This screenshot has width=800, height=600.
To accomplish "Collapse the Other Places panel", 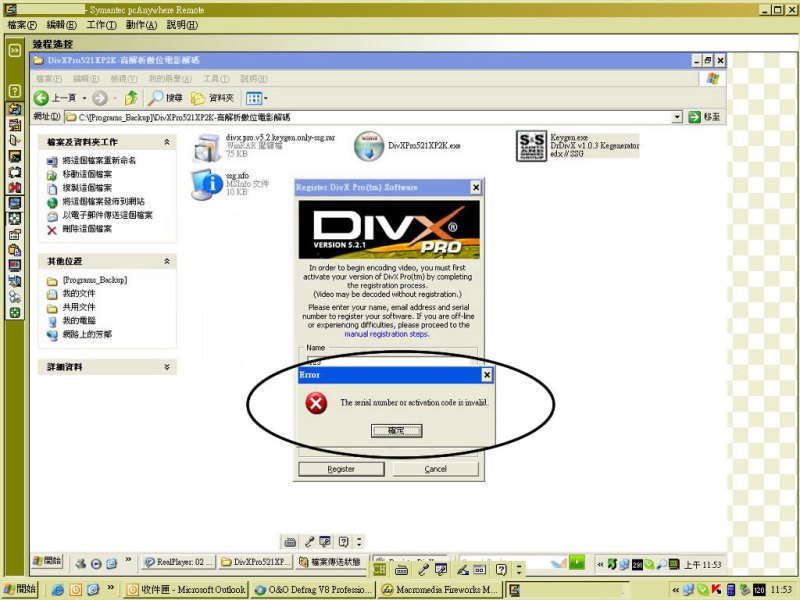I will [x=166, y=261].
